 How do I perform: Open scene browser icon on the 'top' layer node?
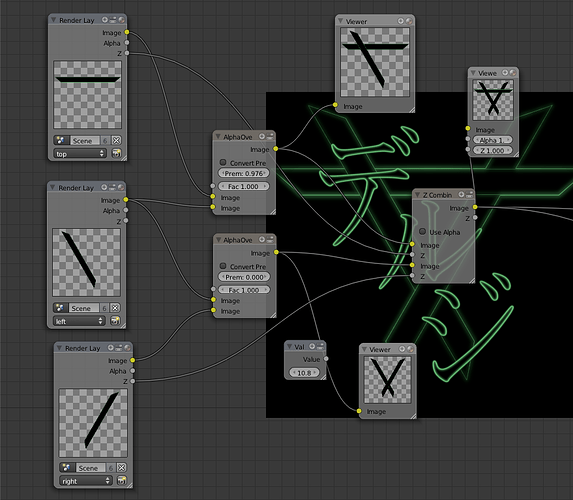(61, 140)
